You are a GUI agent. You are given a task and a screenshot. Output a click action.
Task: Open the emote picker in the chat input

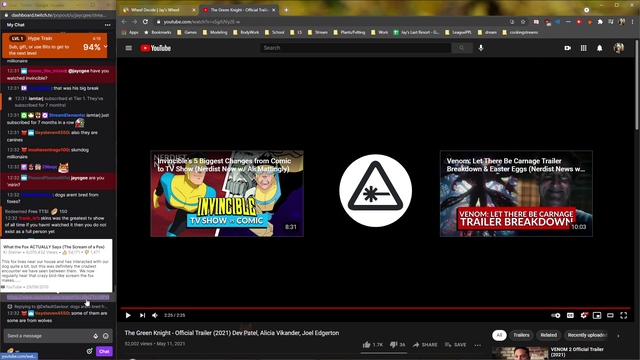coord(106,336)
